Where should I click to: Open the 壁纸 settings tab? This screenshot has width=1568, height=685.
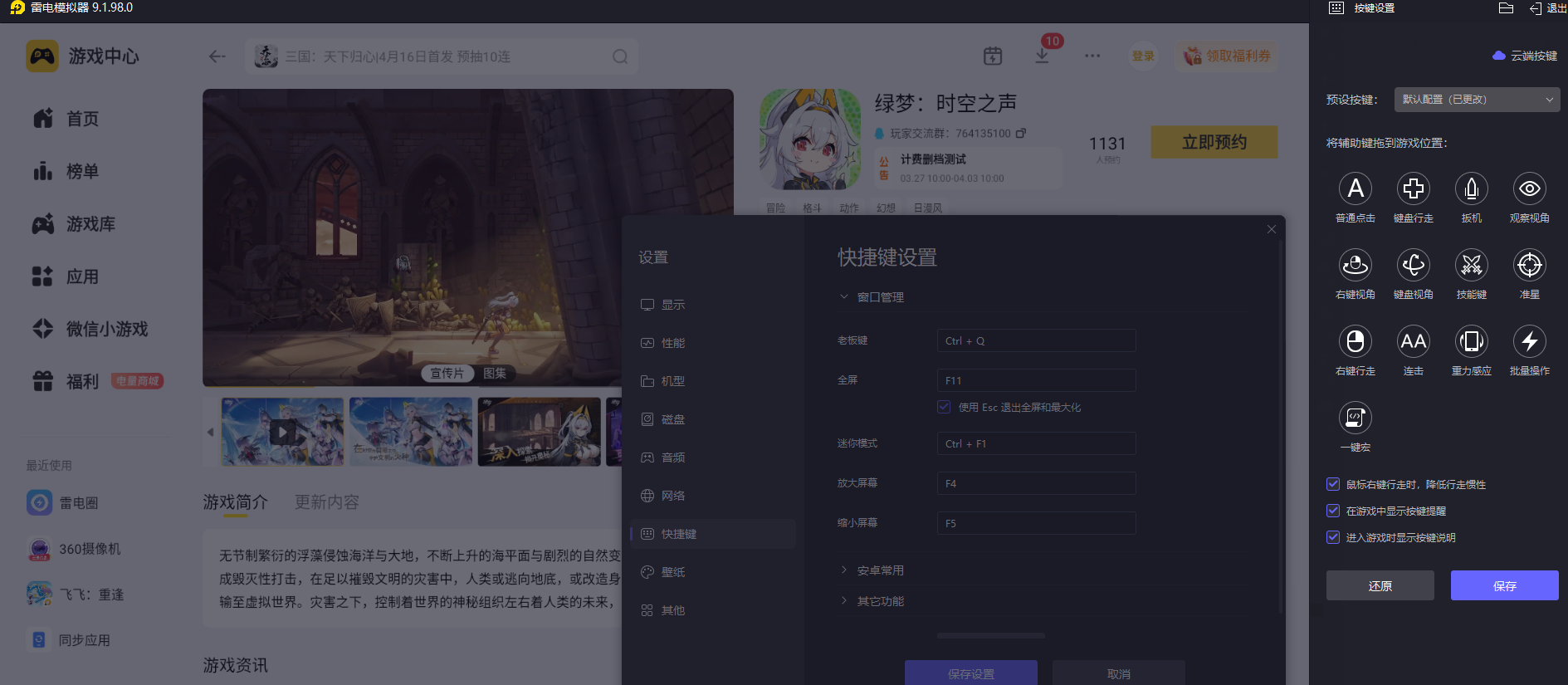[x=713, y=572]
